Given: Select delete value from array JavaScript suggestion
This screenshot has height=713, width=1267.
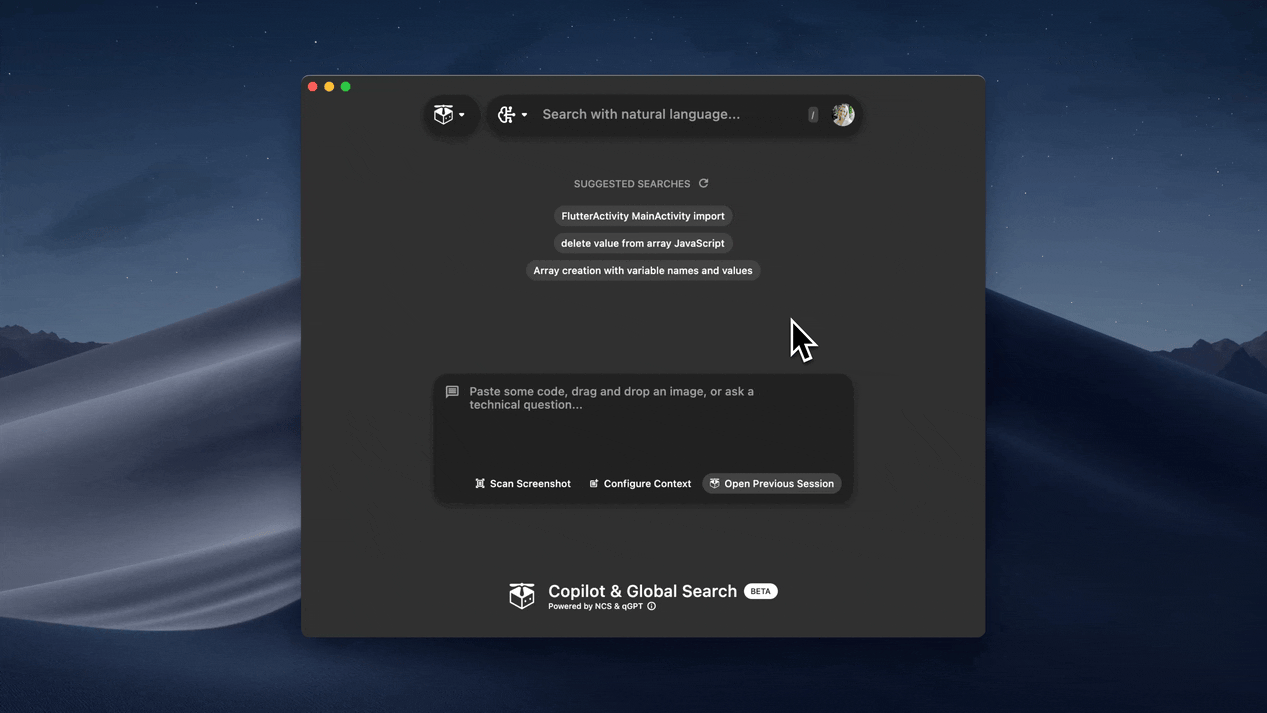Looking at the screenshot, I should [643, 243].
